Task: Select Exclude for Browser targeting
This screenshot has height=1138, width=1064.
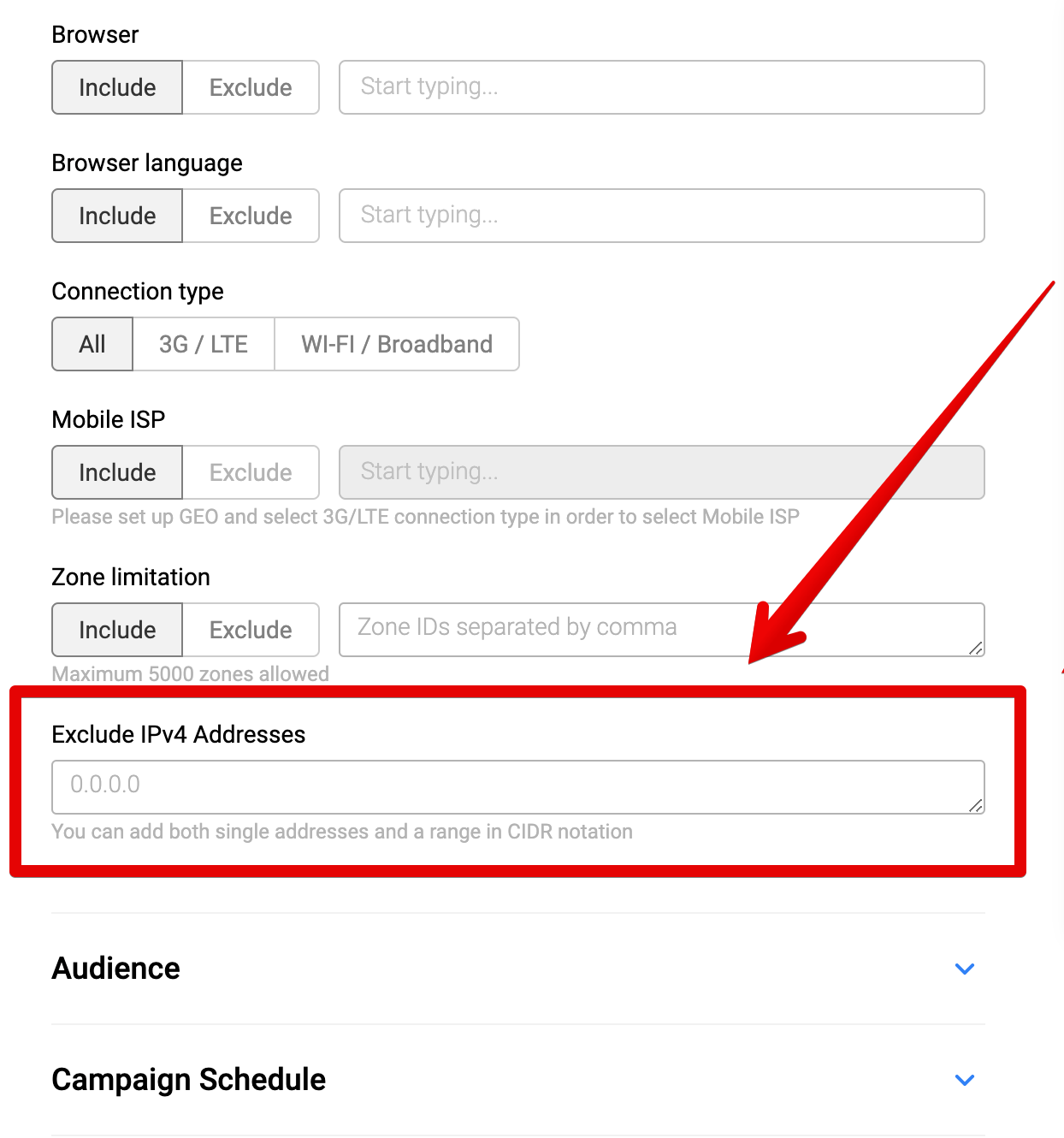Action: click(251, 87)
